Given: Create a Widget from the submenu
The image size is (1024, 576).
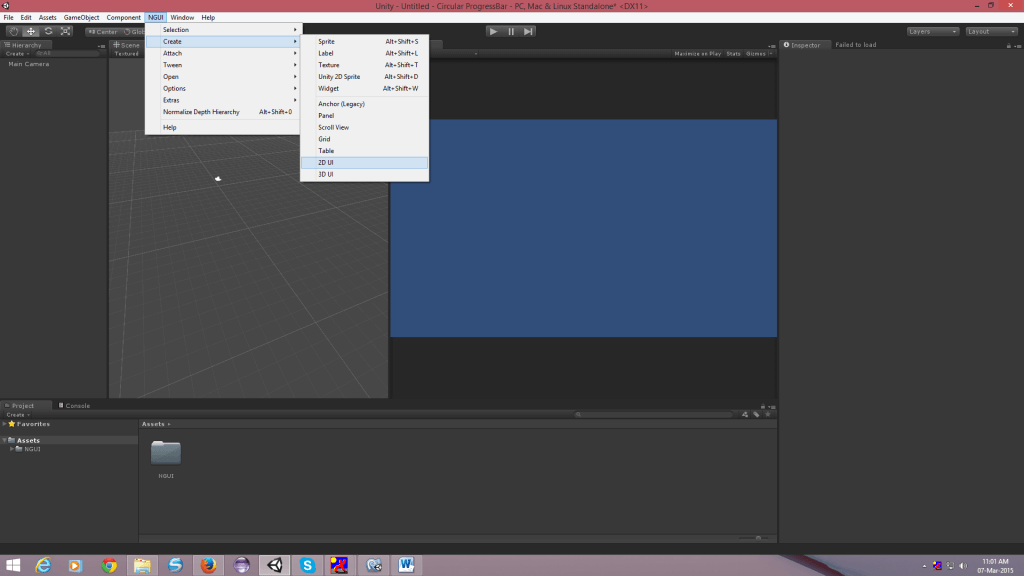Looking at the screenshot, I should click(364, 88).
